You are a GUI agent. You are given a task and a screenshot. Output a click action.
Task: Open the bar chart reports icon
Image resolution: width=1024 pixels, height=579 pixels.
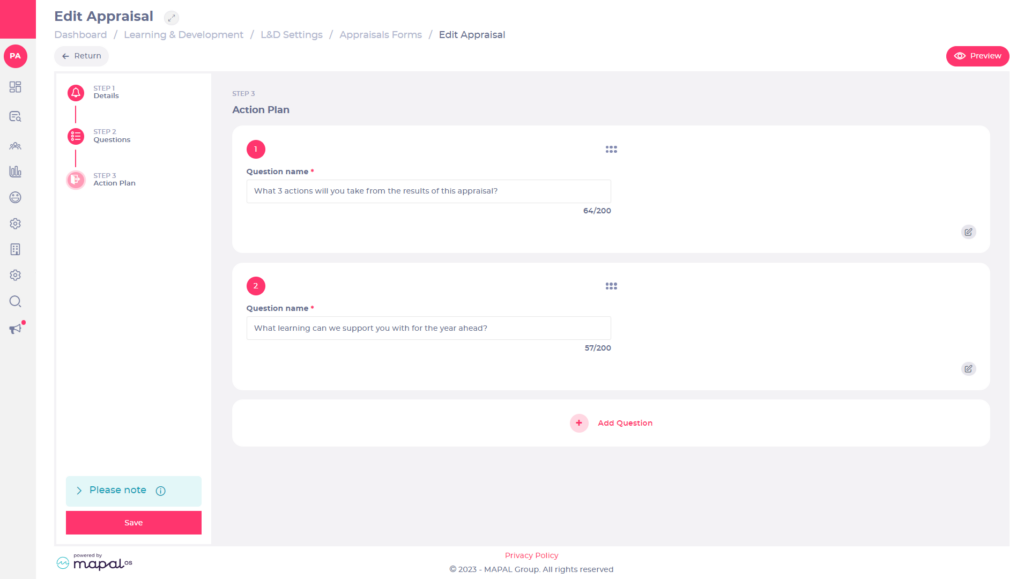click(x=15, y=172)
